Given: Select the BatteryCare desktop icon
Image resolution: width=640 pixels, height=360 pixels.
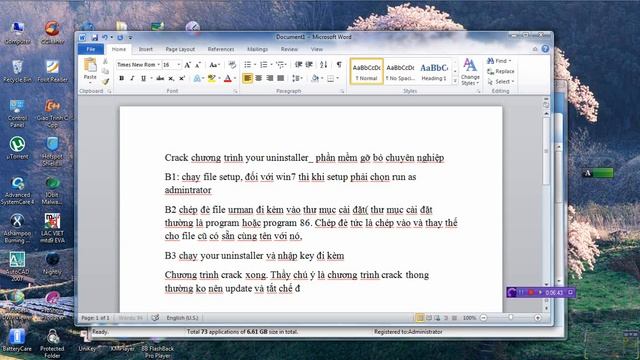Looking at the screenshot, I should coord(17,340).
